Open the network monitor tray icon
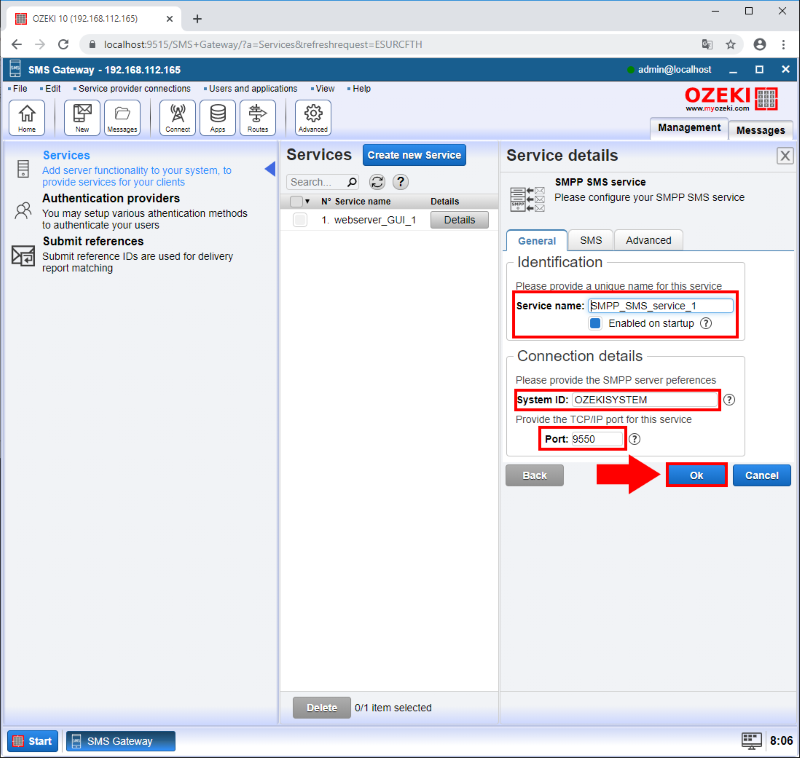Screen dimensions: 800x758 751,741
